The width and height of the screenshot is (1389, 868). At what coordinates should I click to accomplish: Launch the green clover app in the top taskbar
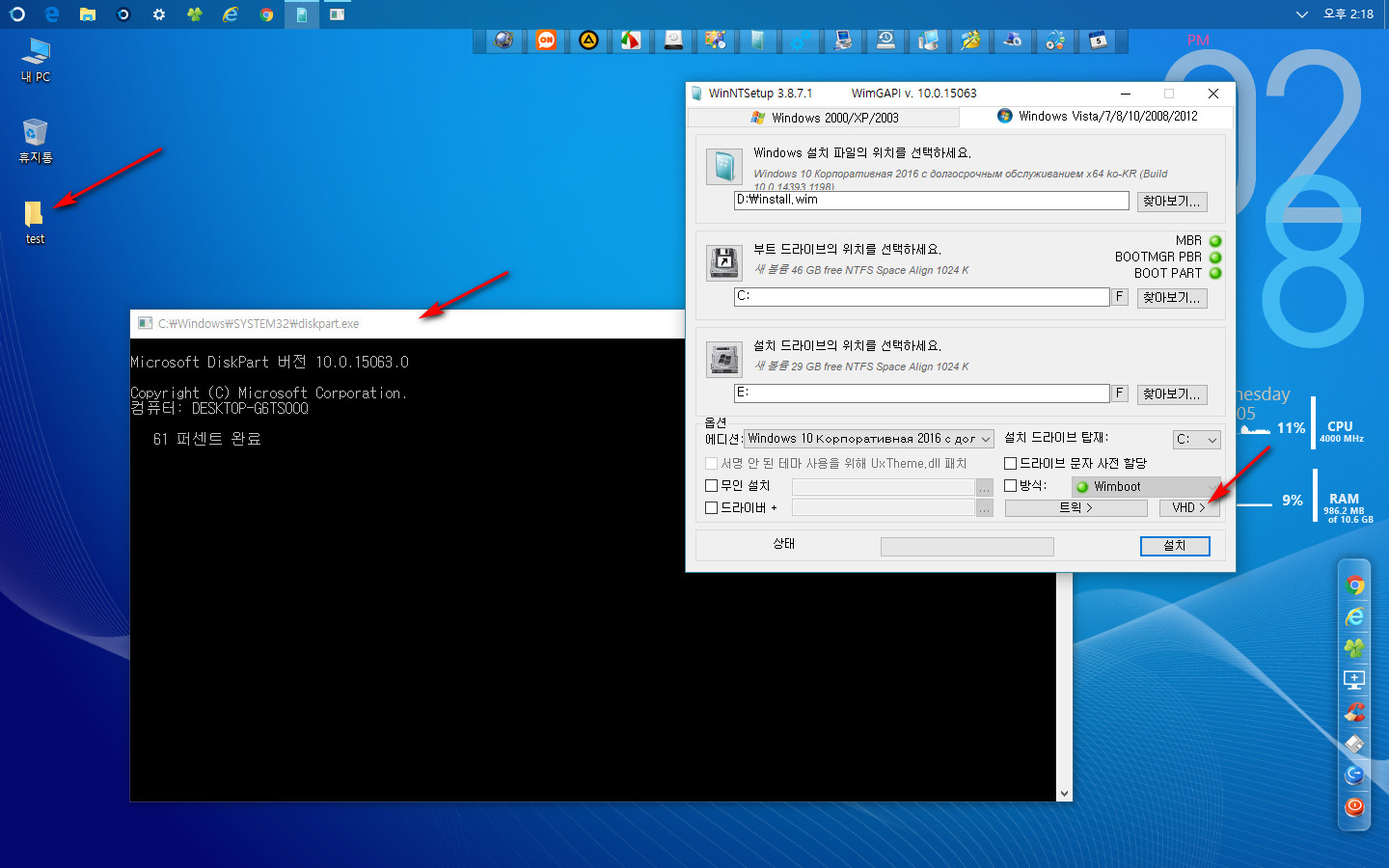[195, 14]
